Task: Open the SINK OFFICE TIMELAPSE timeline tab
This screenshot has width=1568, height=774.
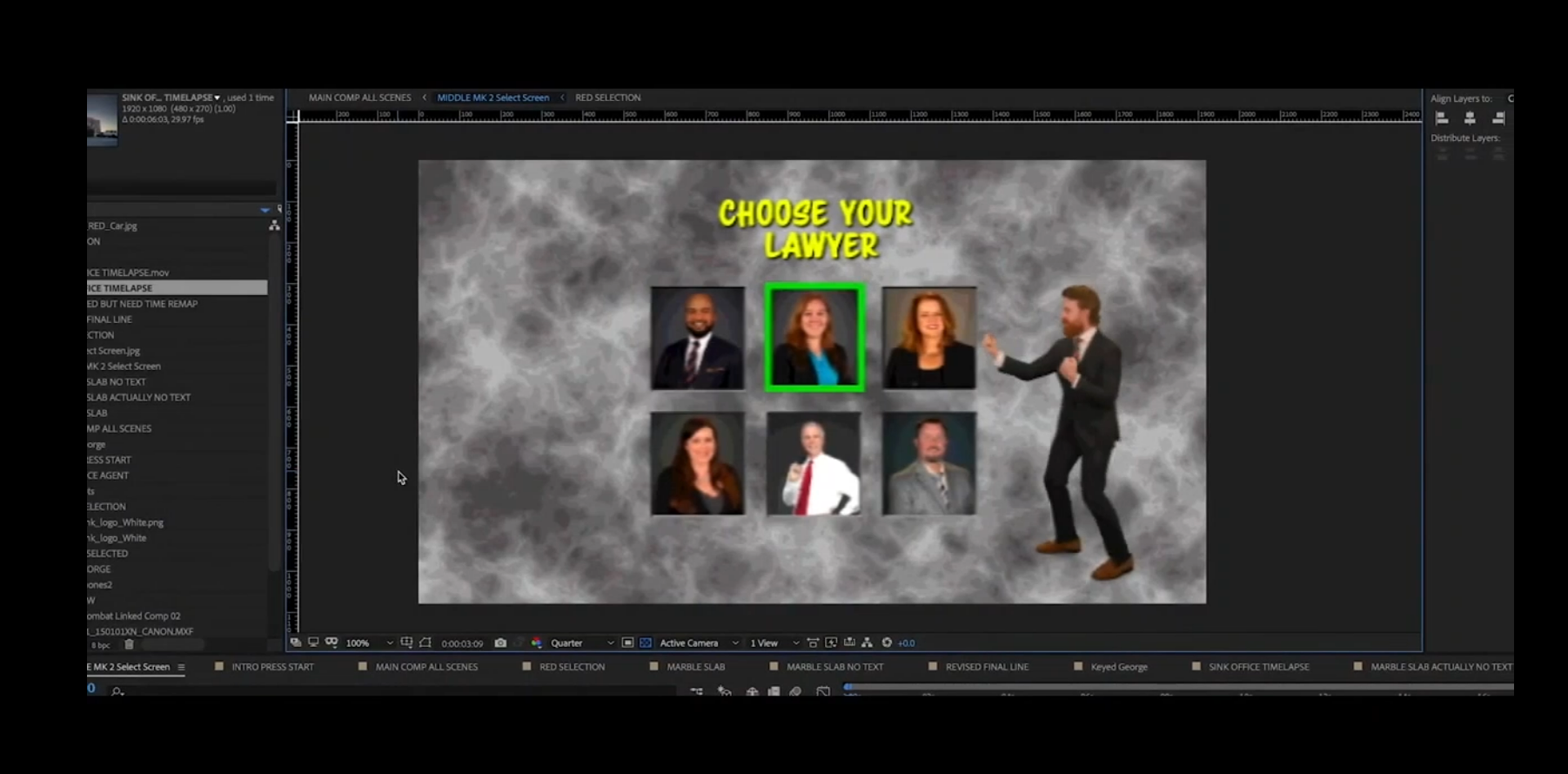Action: click(1258, 667)
